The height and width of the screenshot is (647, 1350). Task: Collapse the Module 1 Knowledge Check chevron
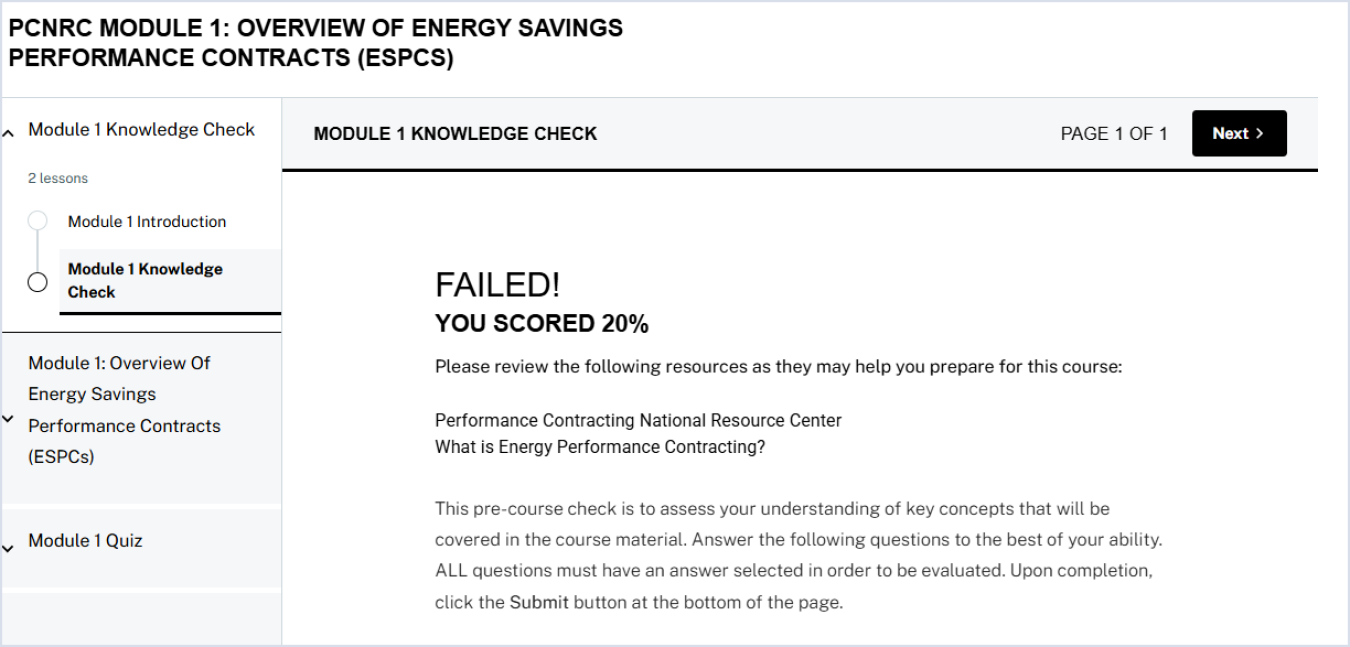click(x=9, y=132)
